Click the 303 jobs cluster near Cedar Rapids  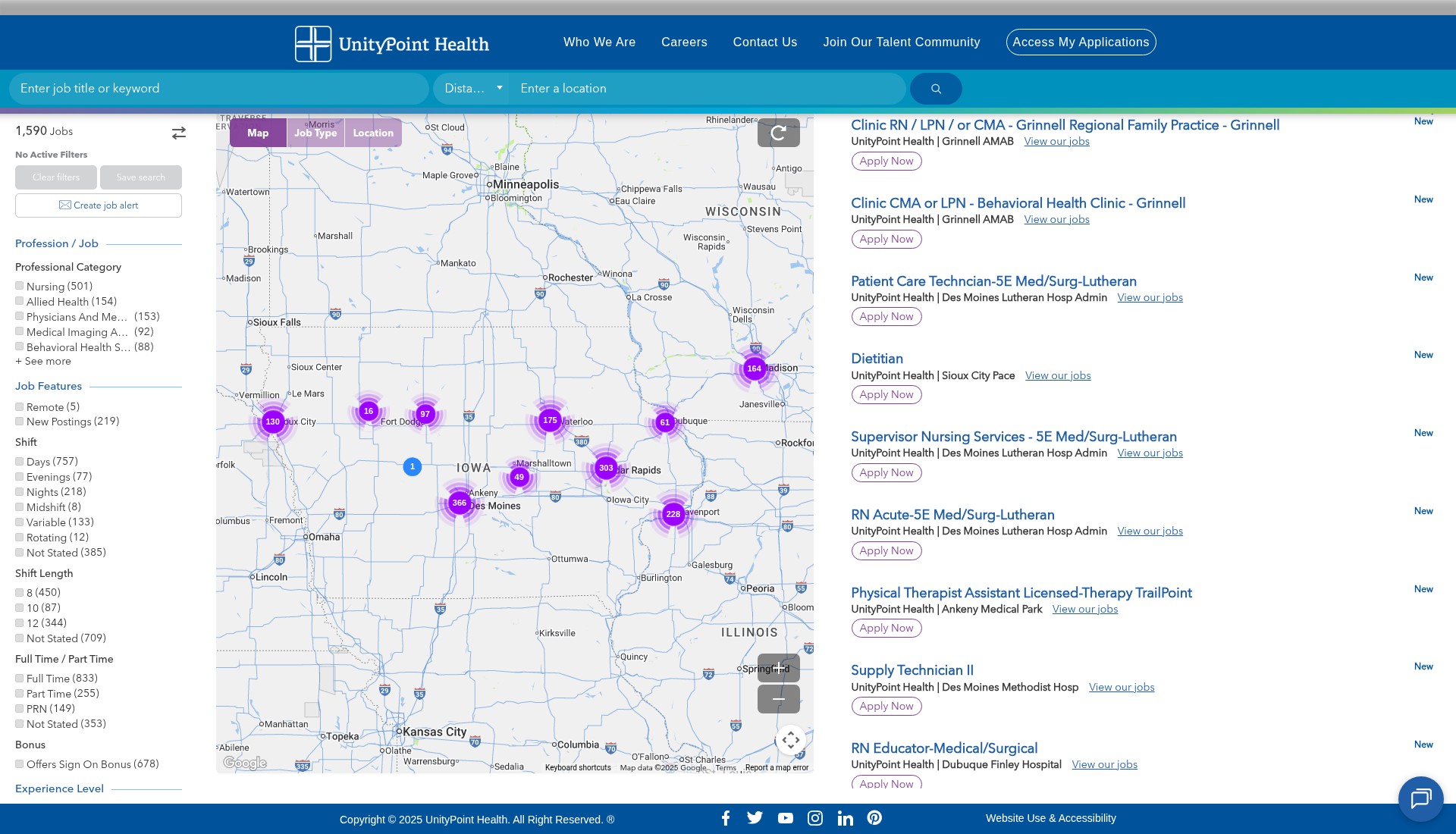click(x=606, y=468)
